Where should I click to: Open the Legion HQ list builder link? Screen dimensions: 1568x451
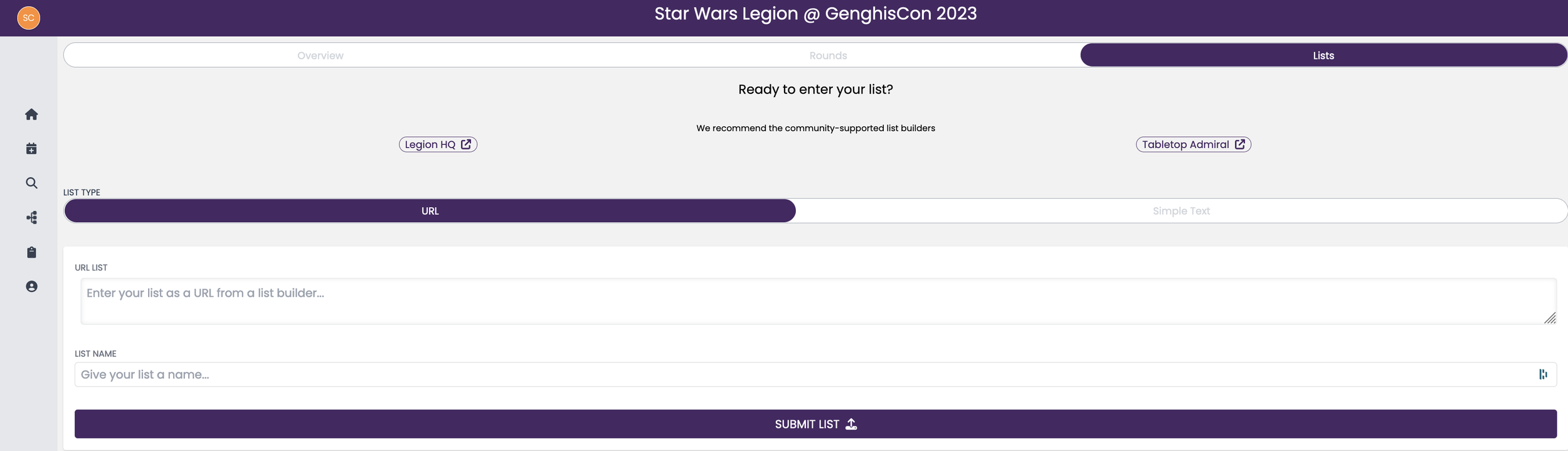pos(438,144)
